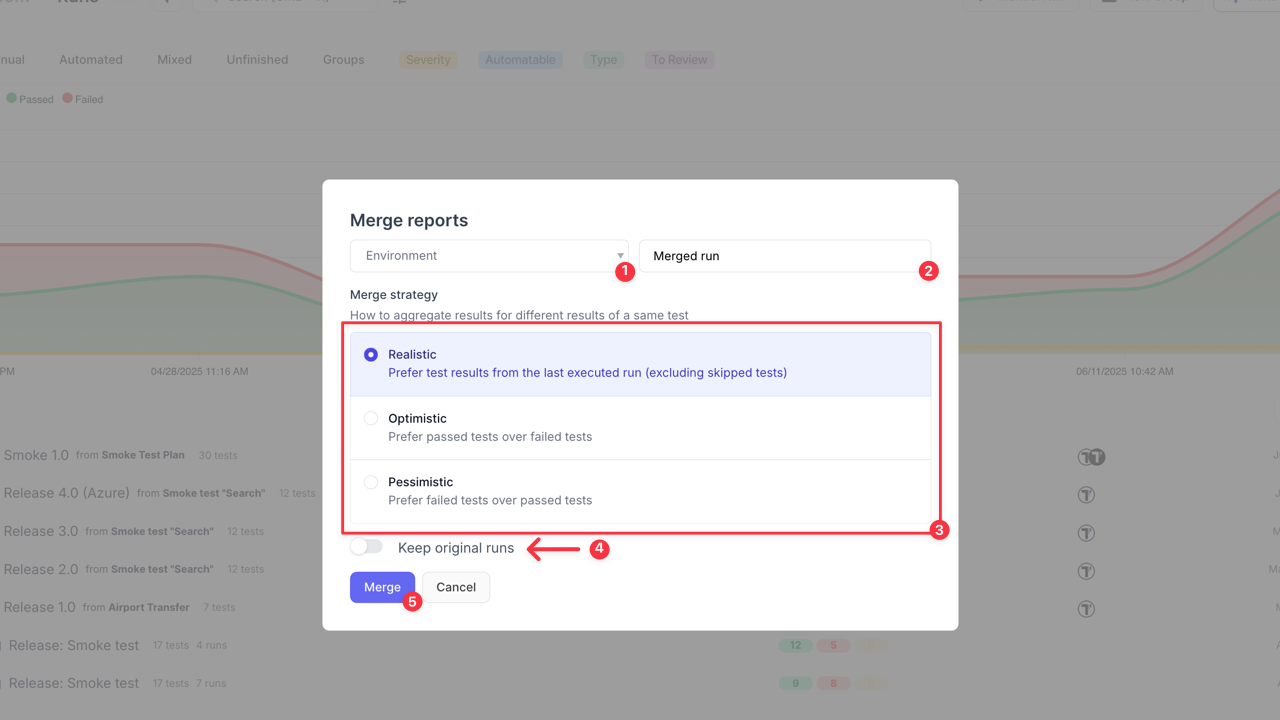
Task: Click the Cancel button
Action: (x=456, y=587)
